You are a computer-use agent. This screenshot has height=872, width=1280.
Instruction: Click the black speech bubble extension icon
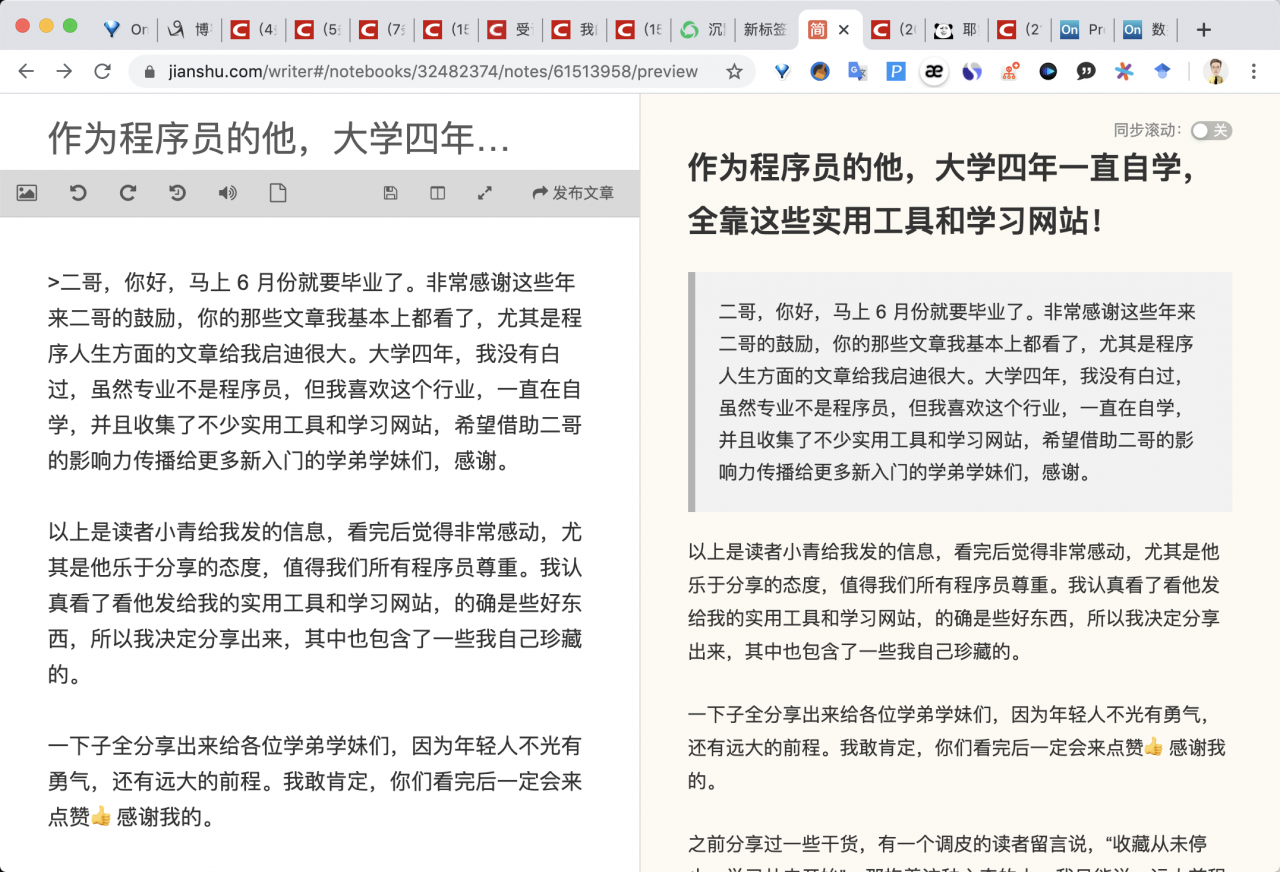1086,71
